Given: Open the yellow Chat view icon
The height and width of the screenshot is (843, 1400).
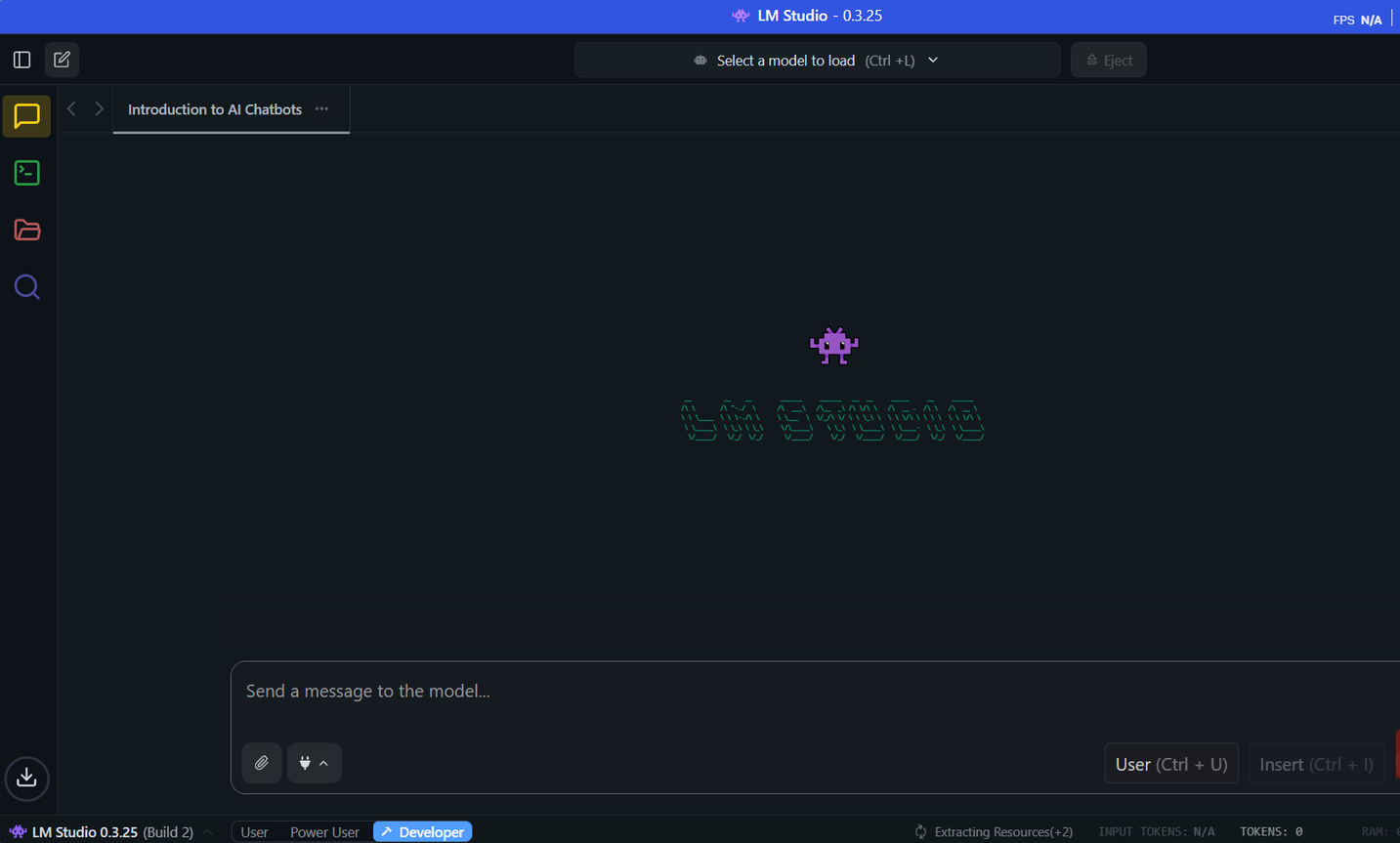Looking at the screenshot, I should [27, 116].
